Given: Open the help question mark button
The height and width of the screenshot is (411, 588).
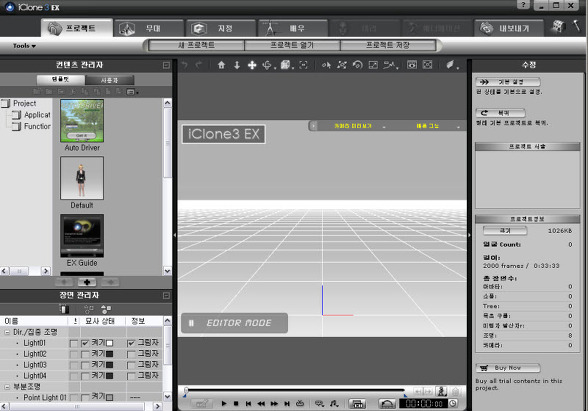Looking at the screenshot, I should click(x=524, y=5).
